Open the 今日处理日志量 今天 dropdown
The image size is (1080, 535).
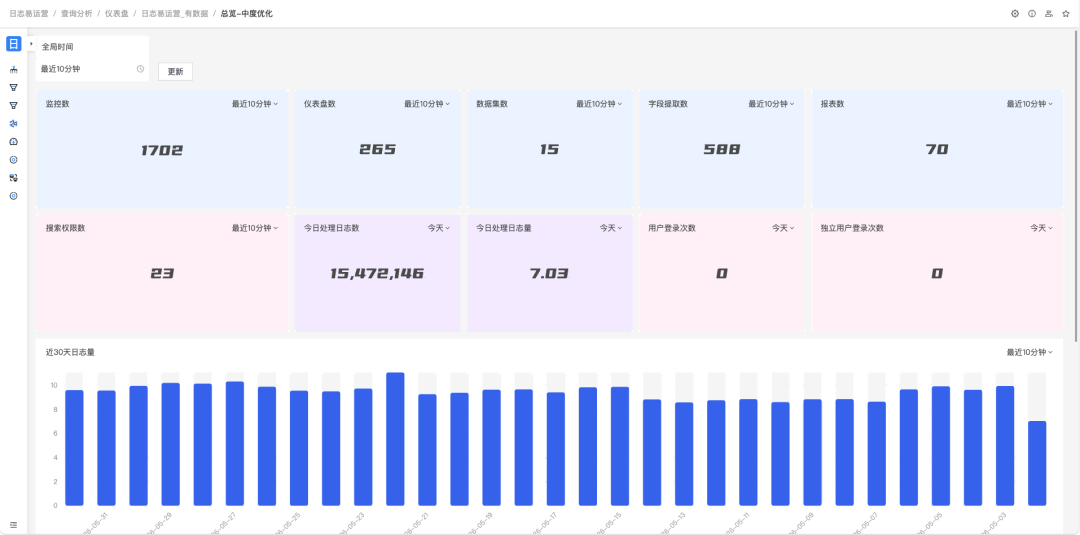[611, 228]
